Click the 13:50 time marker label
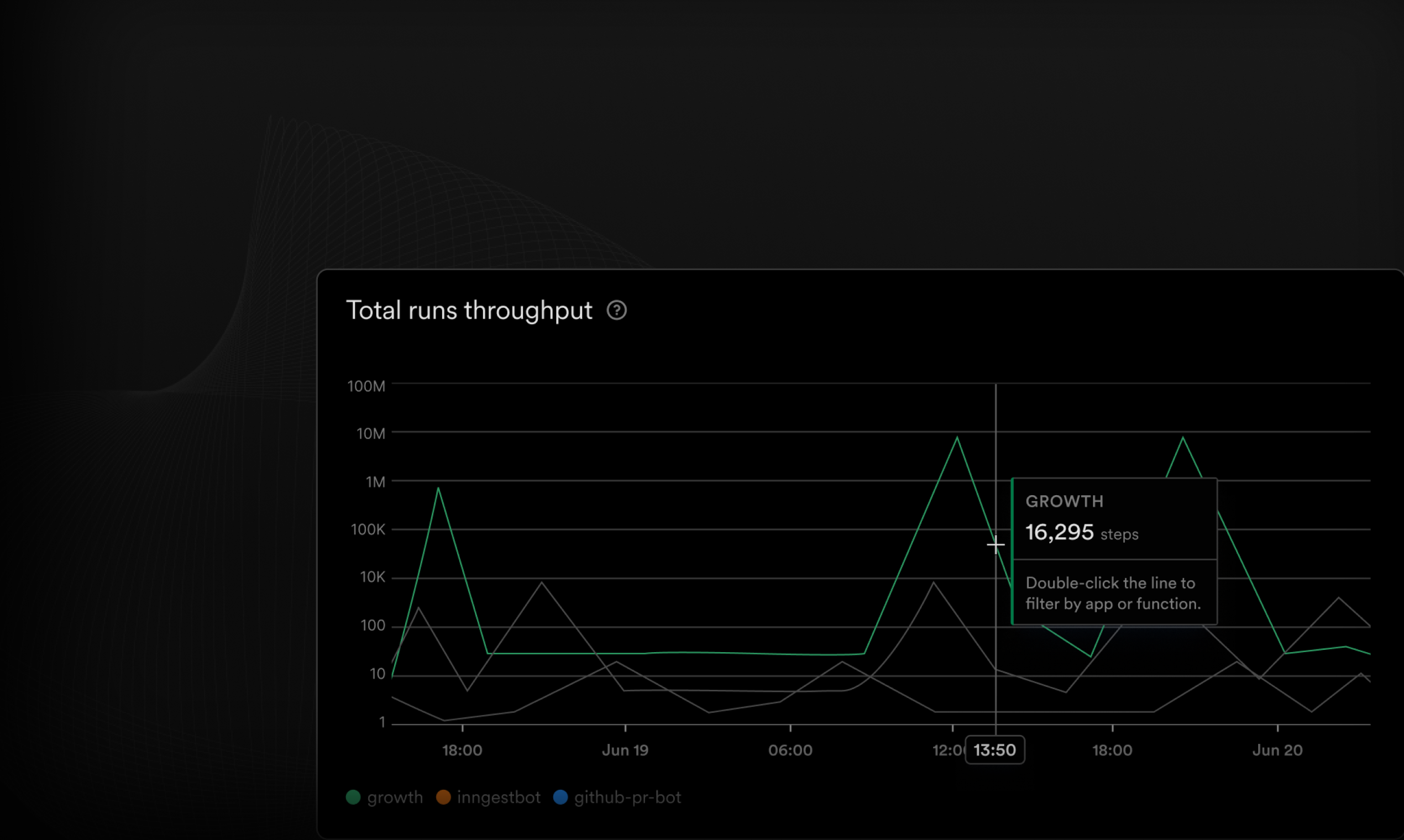Image resolution: width=1404 pixels, height=840 pixels. tap(994, 750)
